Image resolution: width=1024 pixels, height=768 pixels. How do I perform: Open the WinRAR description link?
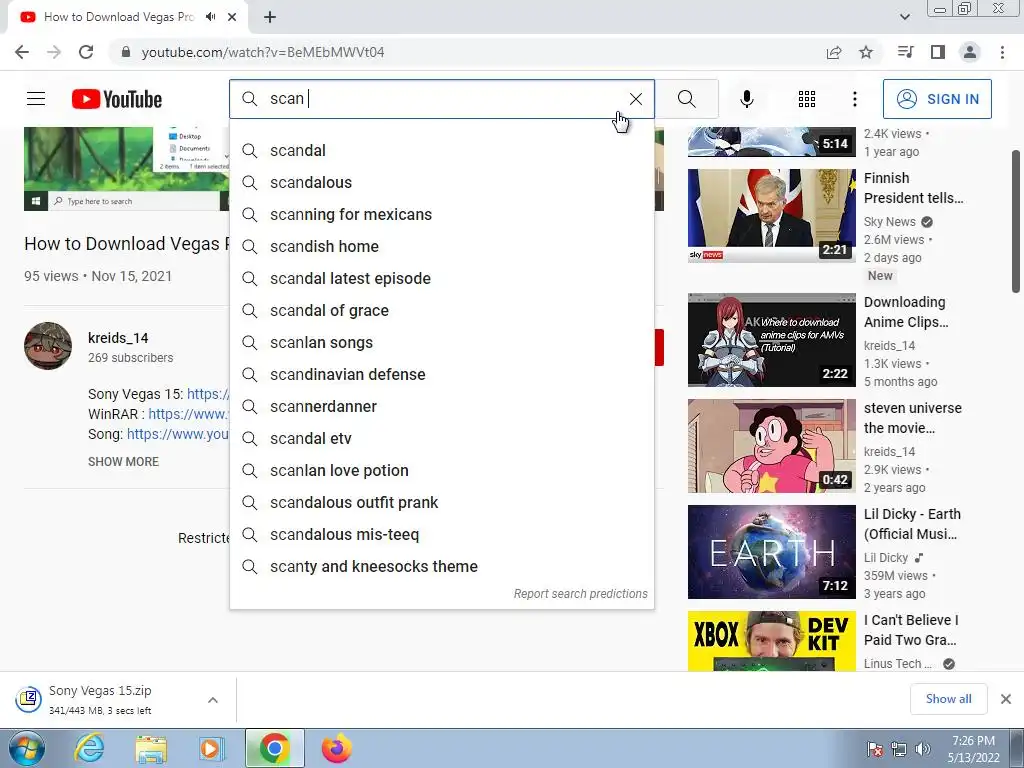(189, 414)
